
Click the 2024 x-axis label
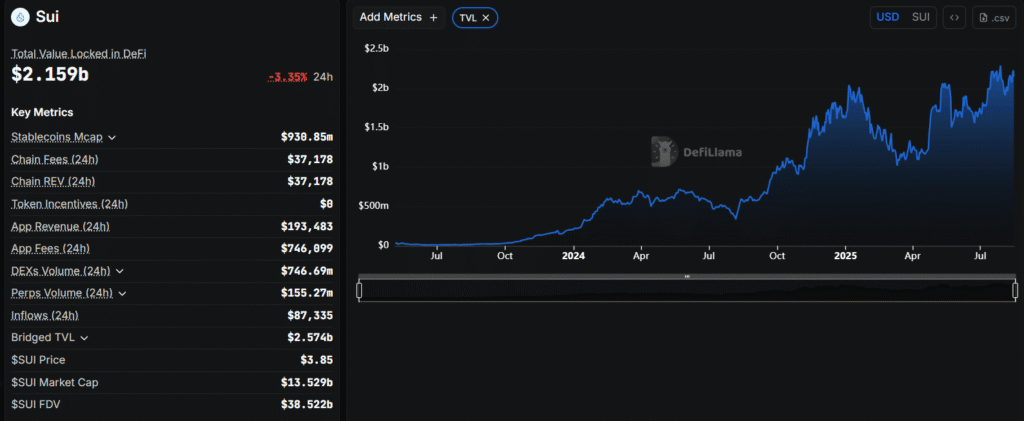tap(573, 256)
